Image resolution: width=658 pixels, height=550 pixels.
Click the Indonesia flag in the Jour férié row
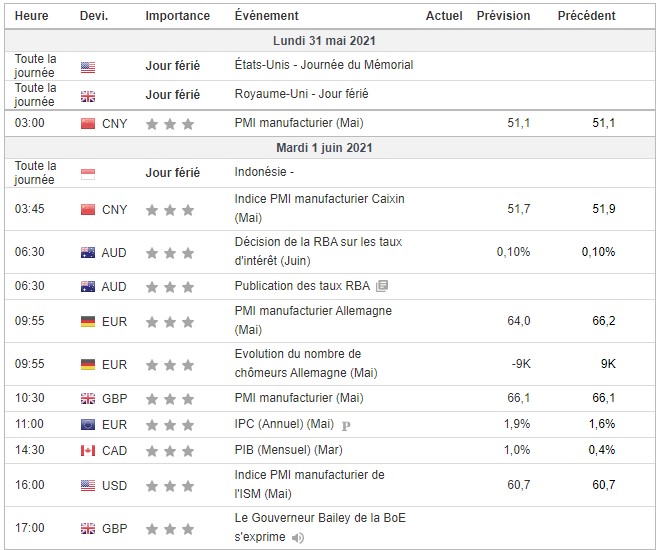click(88, 173)
